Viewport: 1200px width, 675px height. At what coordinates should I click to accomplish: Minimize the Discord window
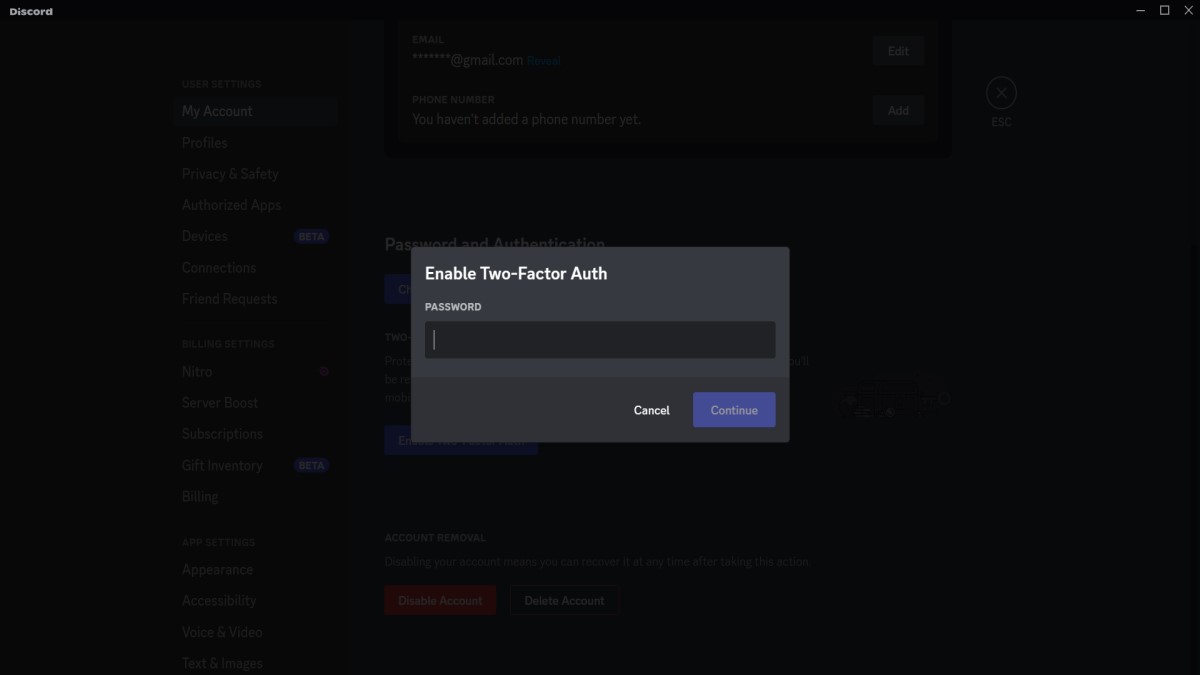(x=1141, y=10)
